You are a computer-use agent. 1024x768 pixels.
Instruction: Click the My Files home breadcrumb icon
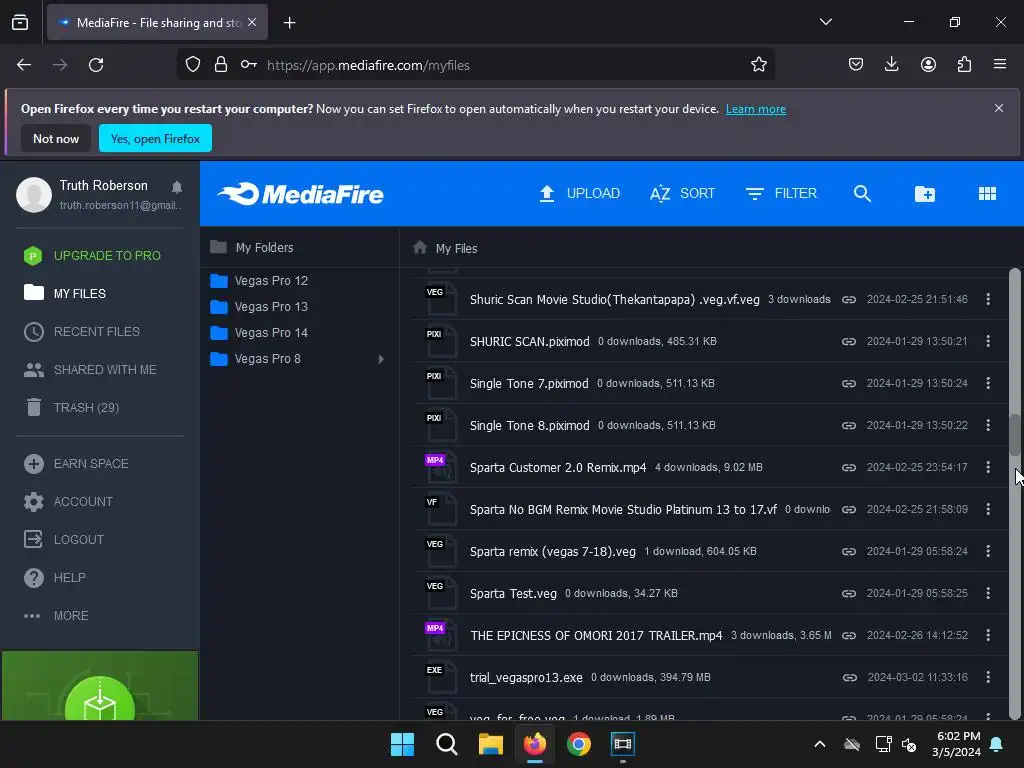[x=420, y=248]
